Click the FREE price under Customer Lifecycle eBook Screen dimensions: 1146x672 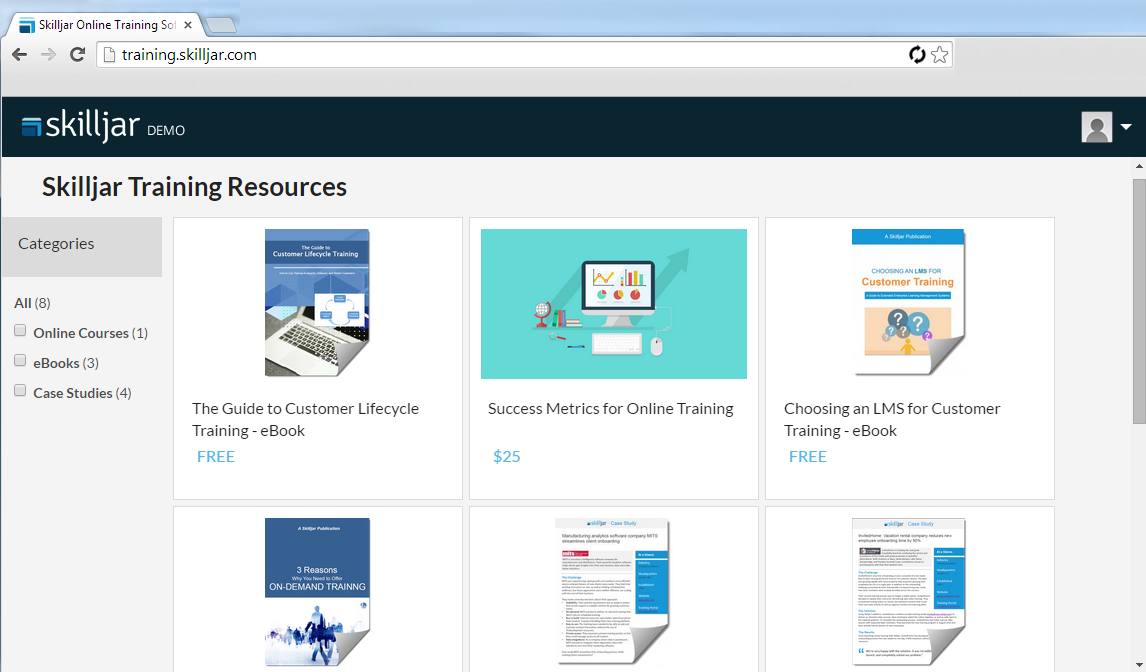click(216, 456)
